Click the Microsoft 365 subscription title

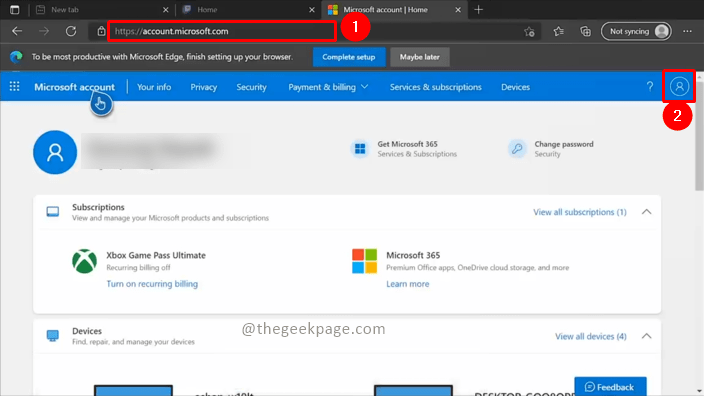(x=413, y=255)
